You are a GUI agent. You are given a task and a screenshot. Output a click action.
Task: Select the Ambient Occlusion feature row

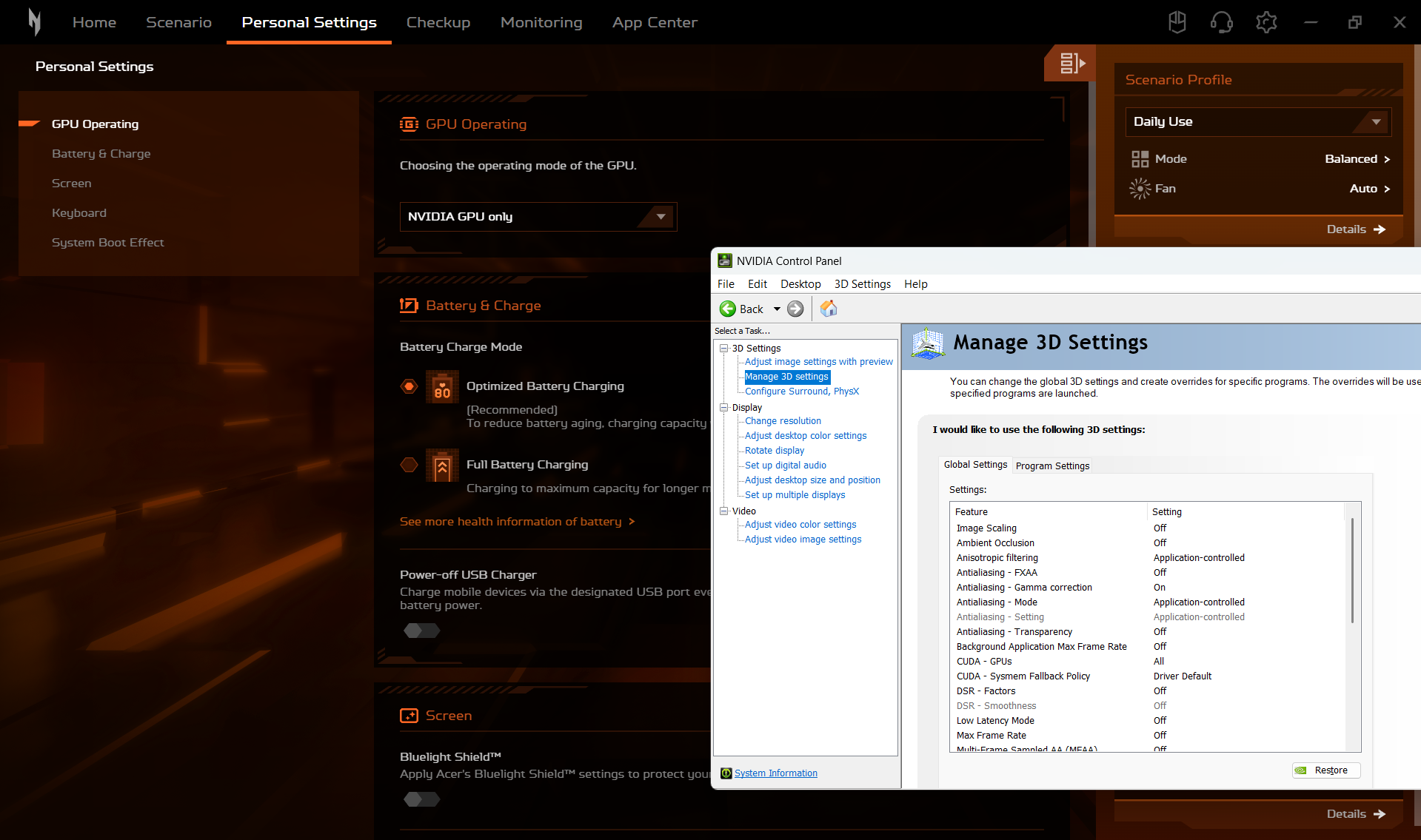click(x=1148, y=543)
